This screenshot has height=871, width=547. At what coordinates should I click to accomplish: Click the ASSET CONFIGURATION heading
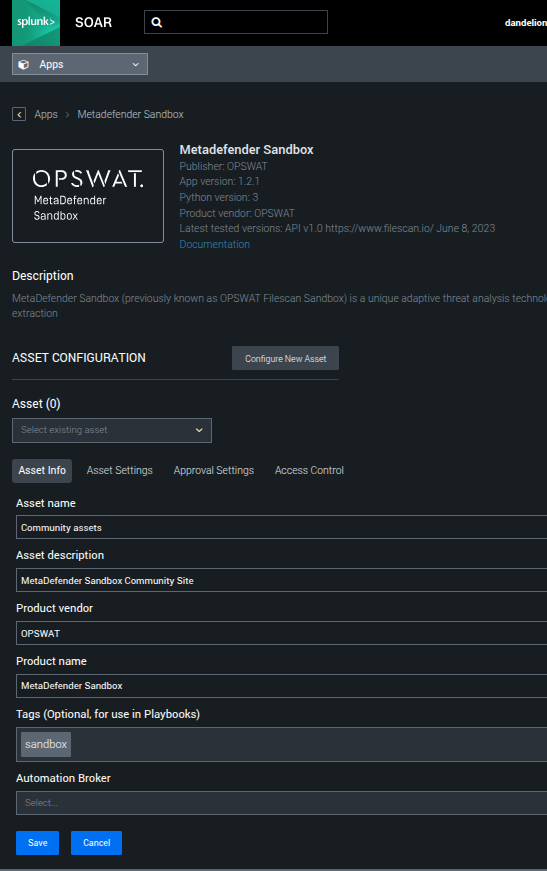click(x=79, y=358)
